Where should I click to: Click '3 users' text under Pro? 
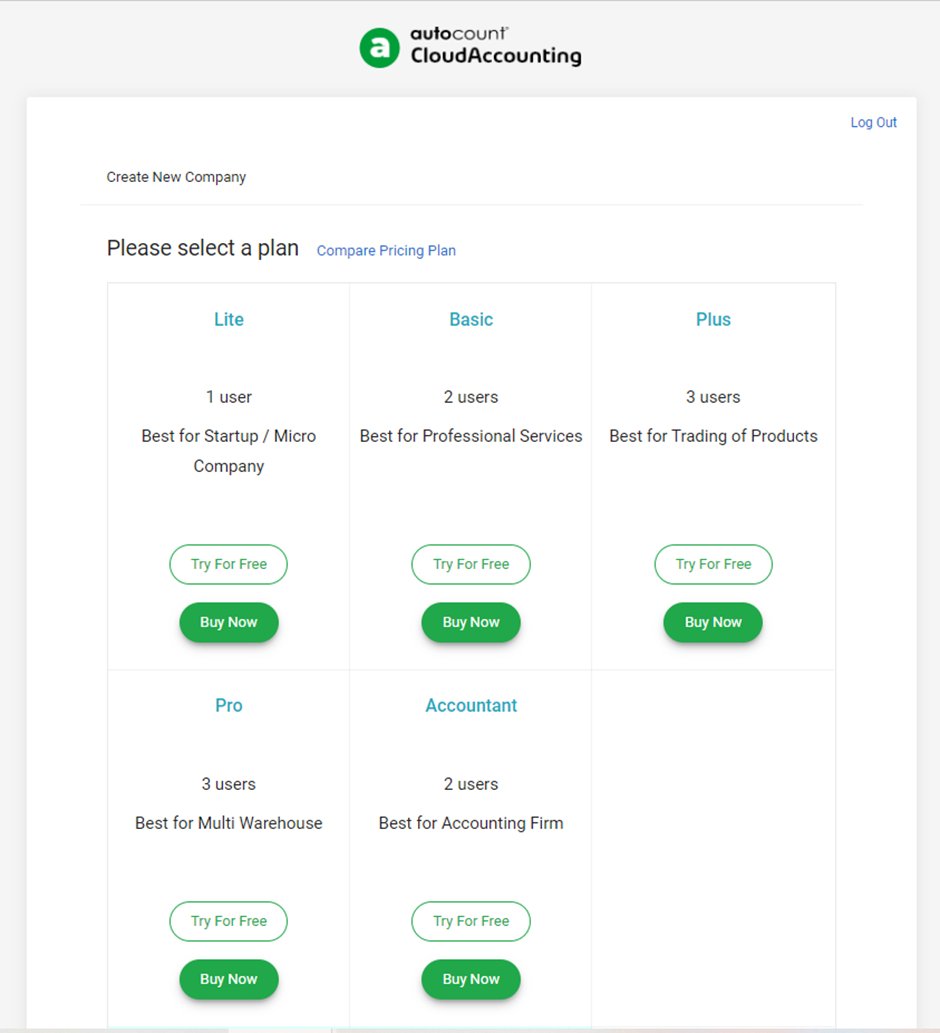click(x=229, y=784)
